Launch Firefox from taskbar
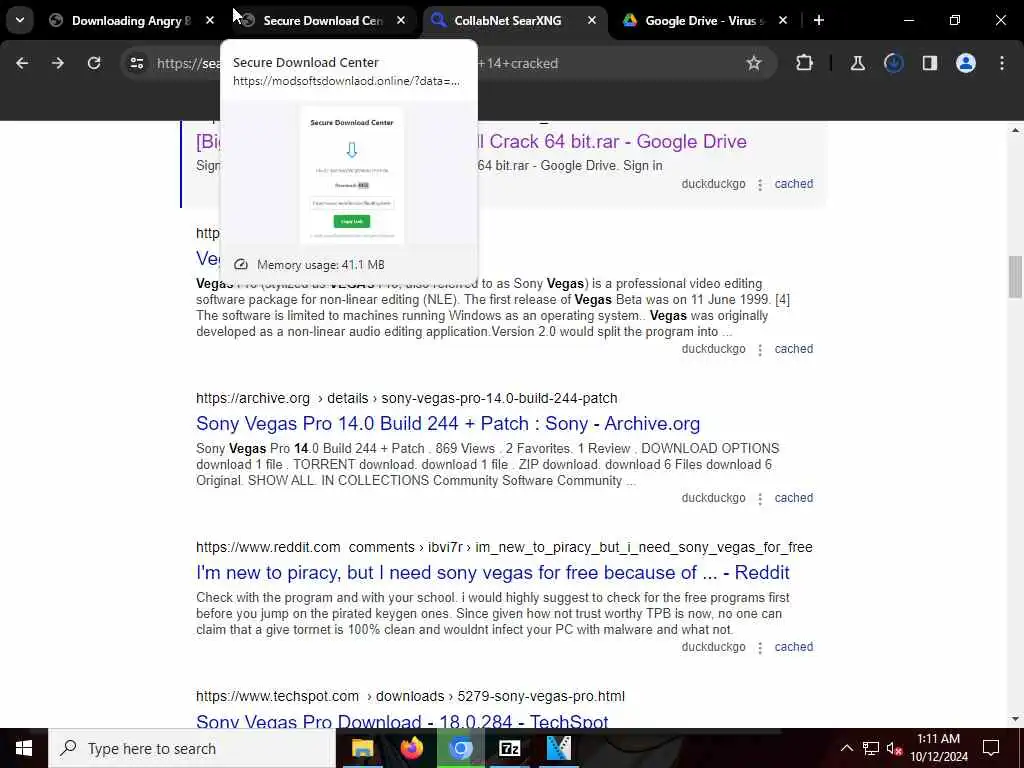 411,748
